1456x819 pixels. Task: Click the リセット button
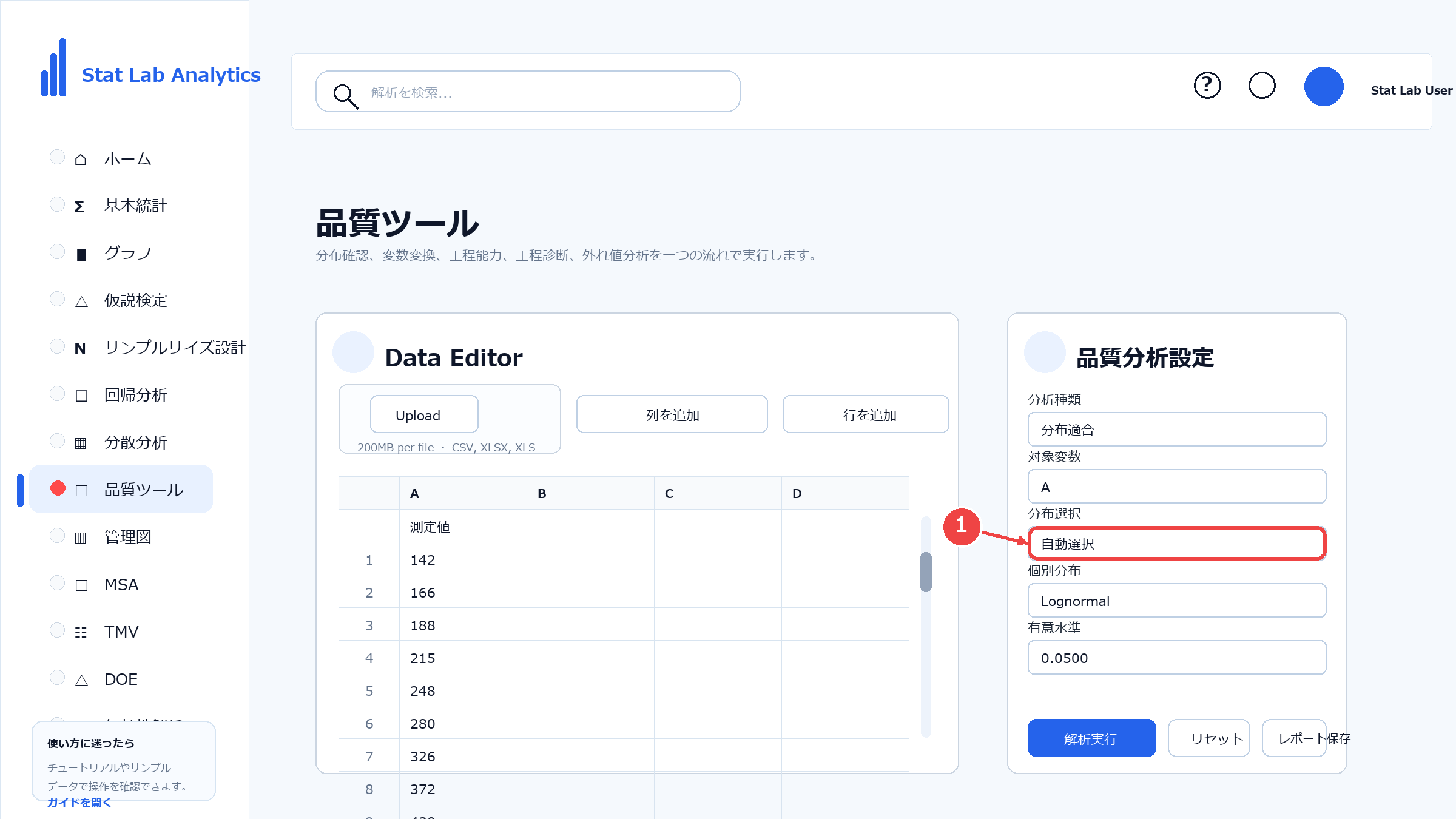click(1209, 738)
